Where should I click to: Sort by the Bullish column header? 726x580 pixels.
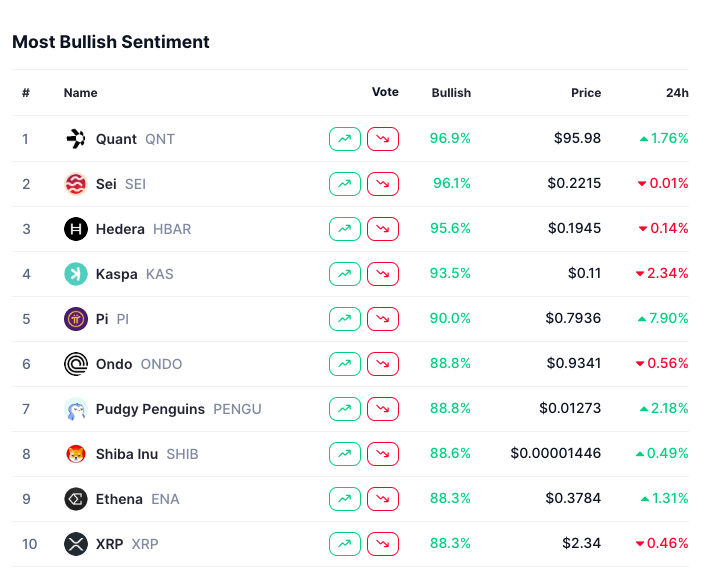coord(451,93)
